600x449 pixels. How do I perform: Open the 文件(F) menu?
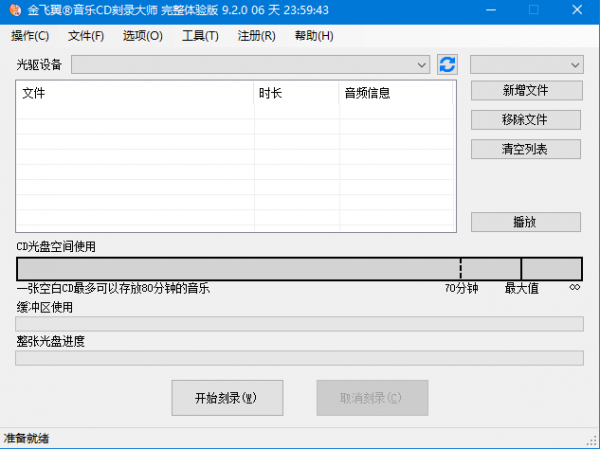(86, 36)
